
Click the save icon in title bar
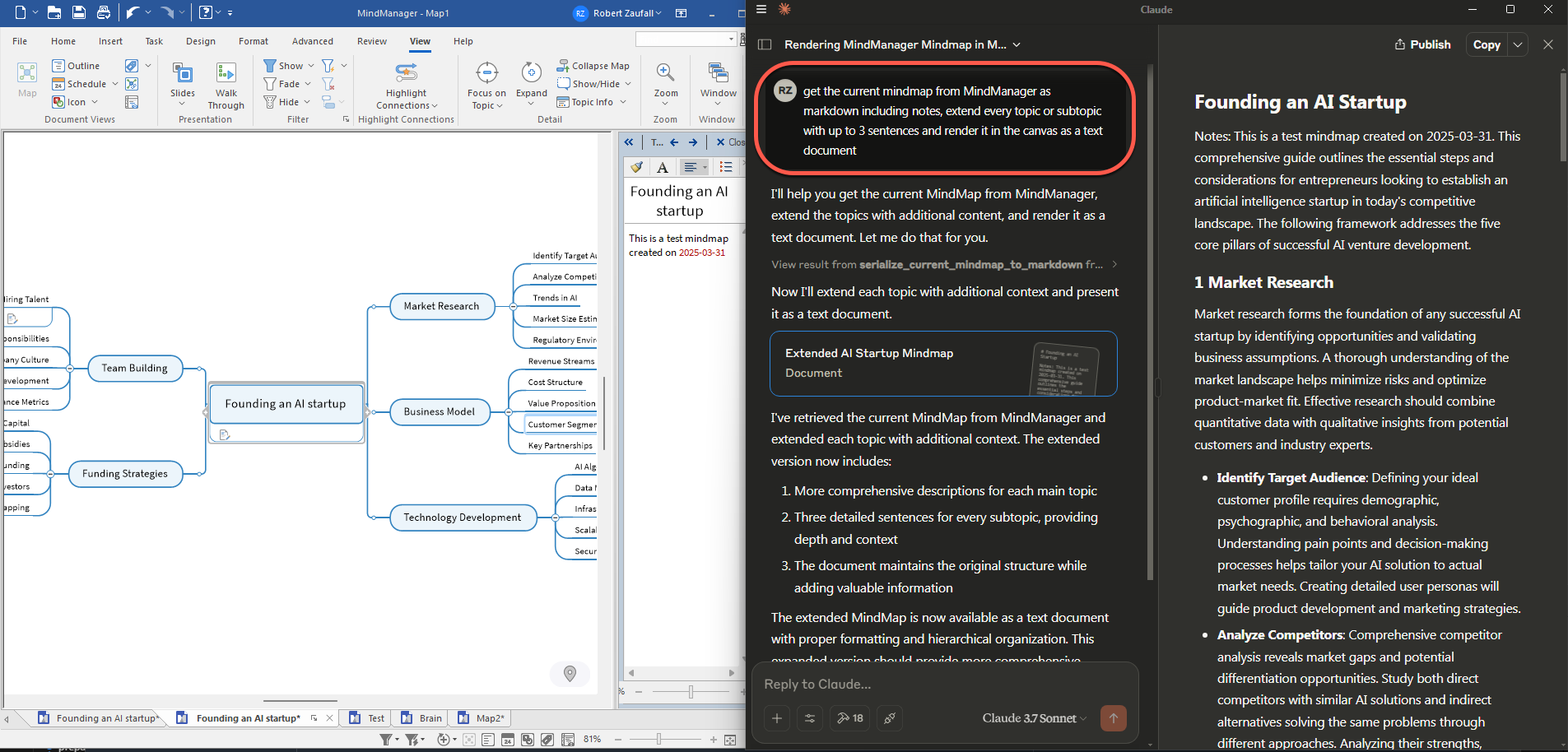point(79,12)
